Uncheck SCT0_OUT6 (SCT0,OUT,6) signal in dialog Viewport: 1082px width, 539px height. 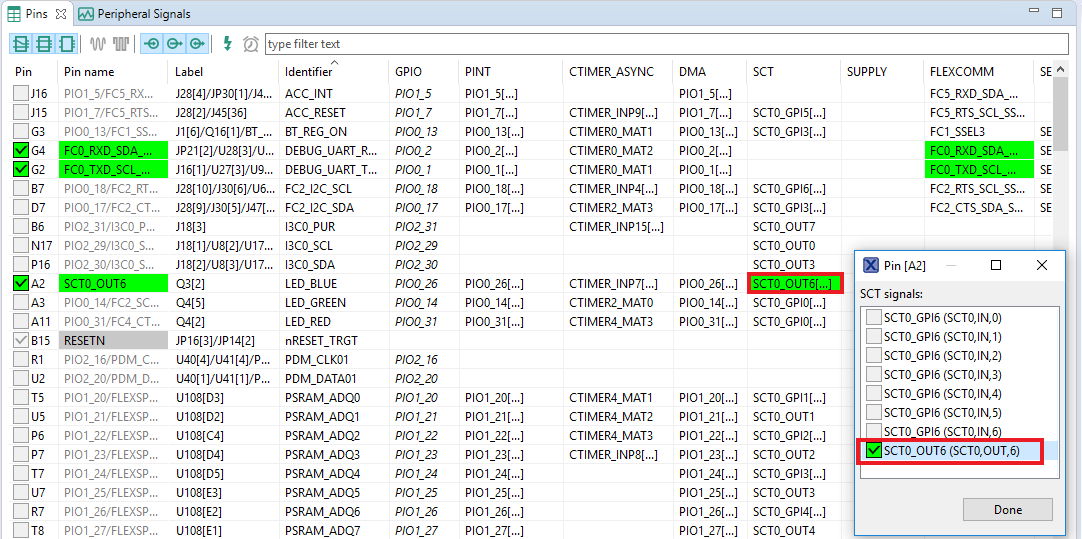point(874,451)
